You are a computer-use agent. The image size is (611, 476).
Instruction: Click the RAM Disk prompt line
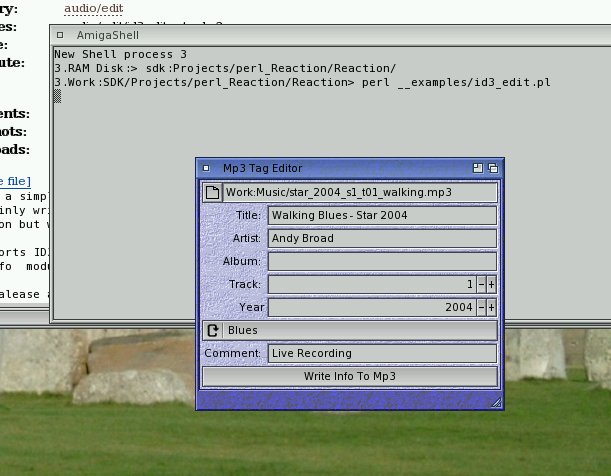(x=225, y=69)
